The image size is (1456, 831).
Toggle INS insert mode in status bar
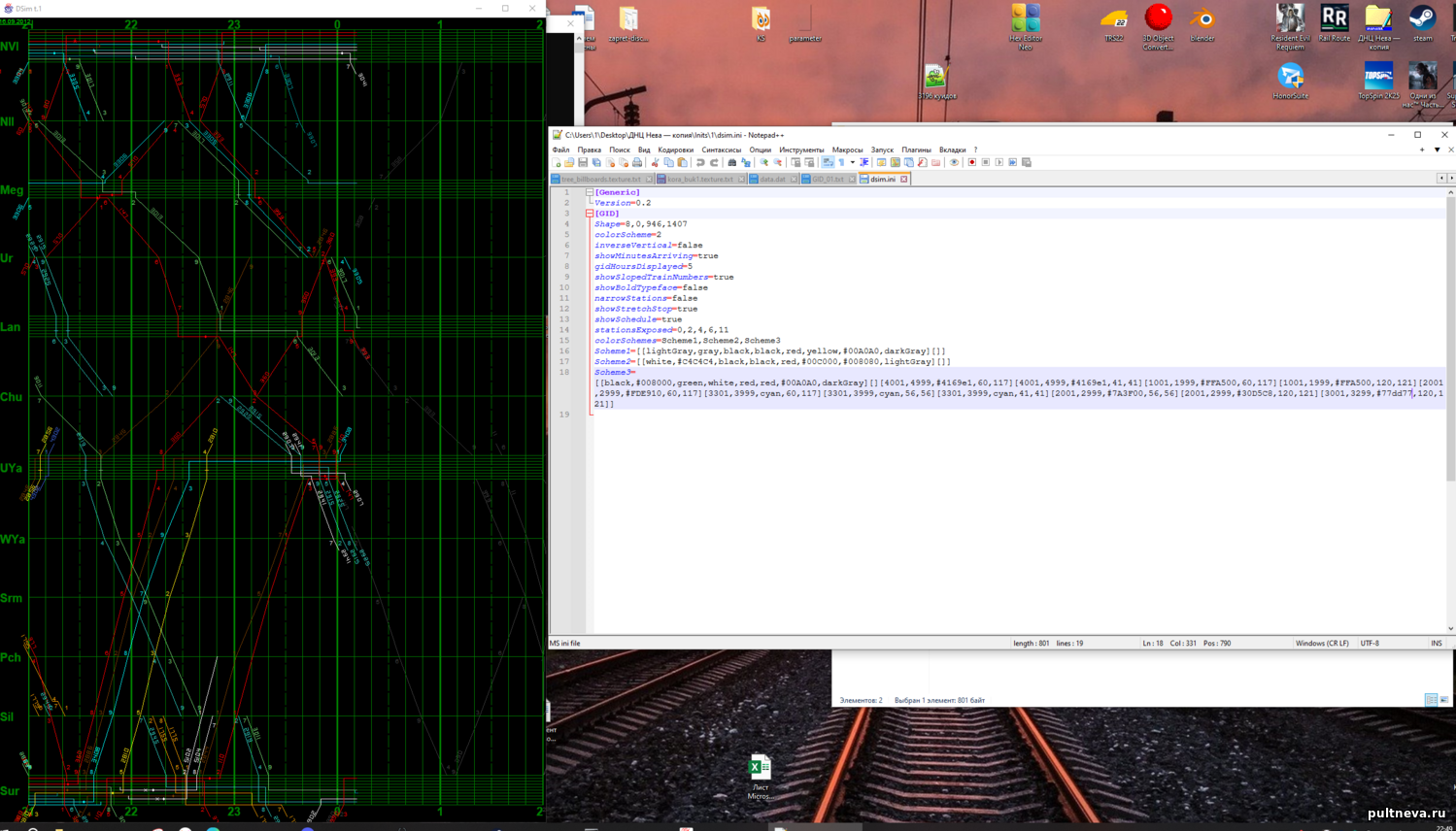1436,643
